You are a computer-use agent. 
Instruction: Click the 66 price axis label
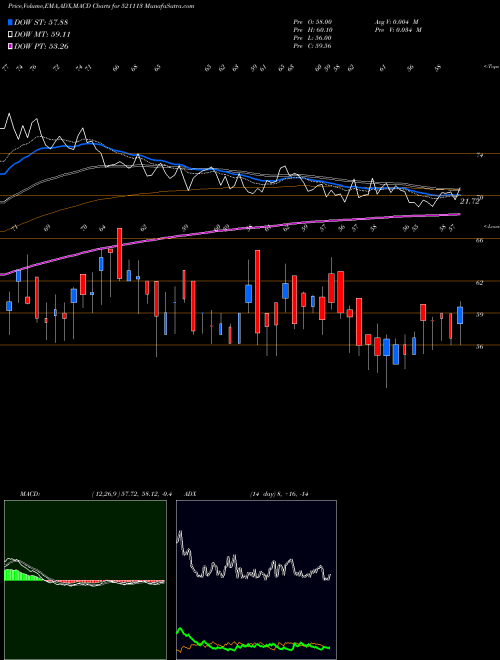pyautogui.click(x=479, y=240)
